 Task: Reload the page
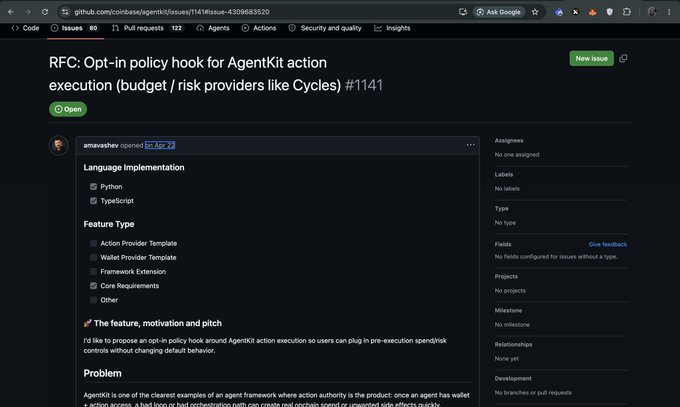click(45, 12)
